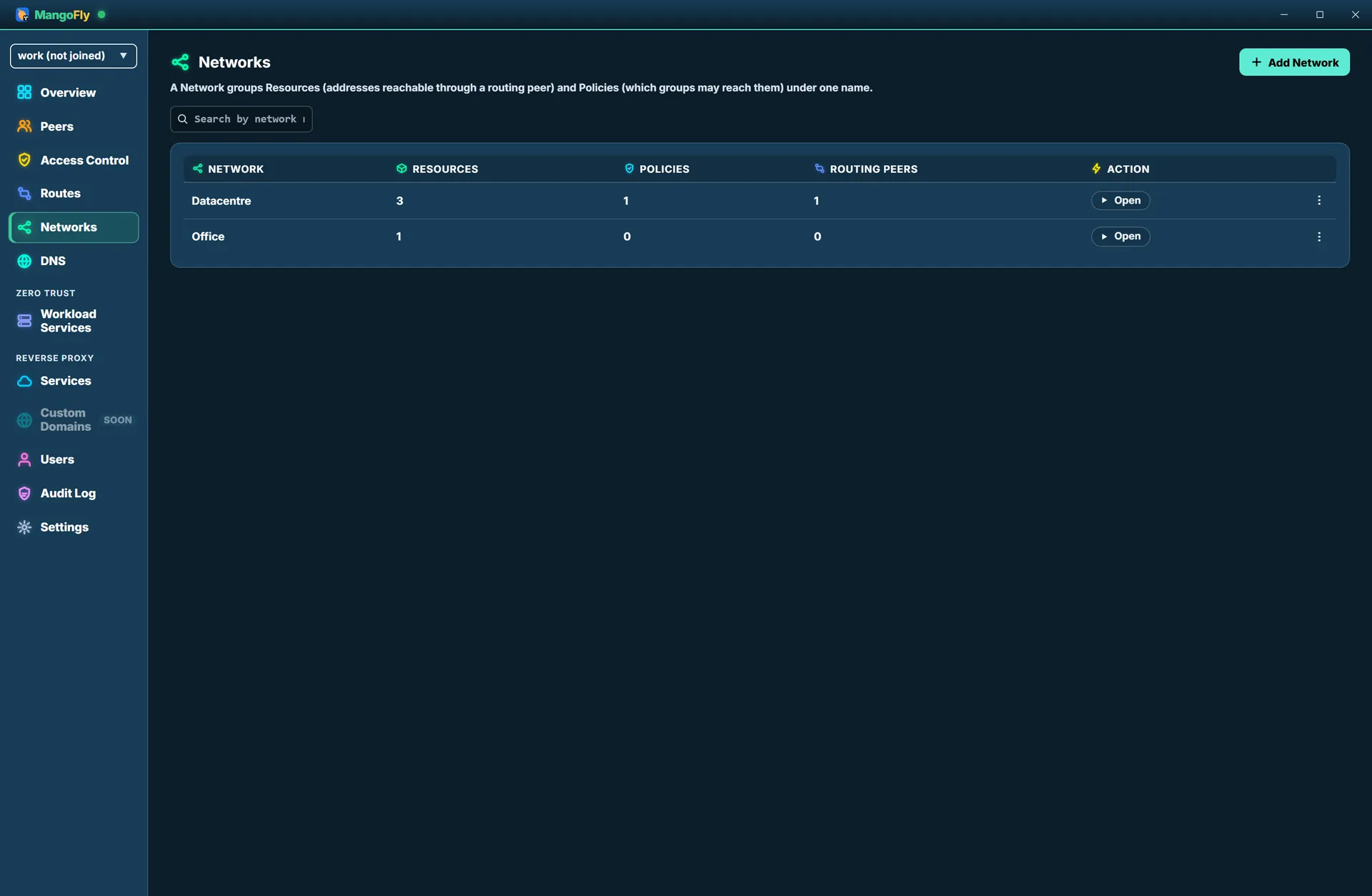This screenshot has height=896, width=1372.
Task: Click the reverse proxy Services cloud icon
Action: pyautogui.click(x=24, y=381)
